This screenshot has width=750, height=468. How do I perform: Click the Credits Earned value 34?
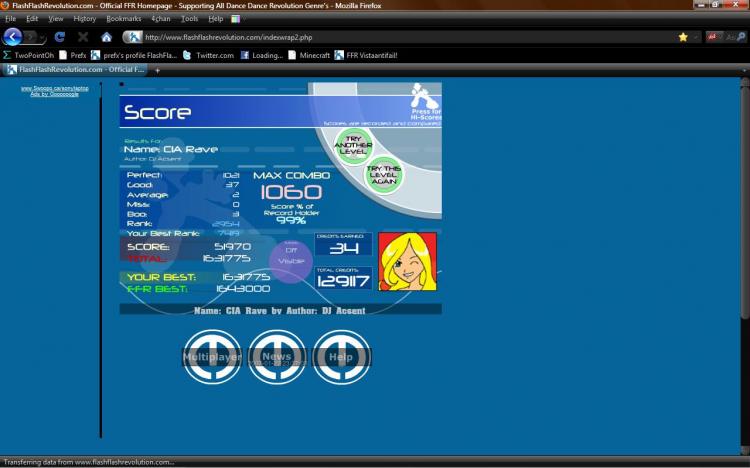click(343, 247)
